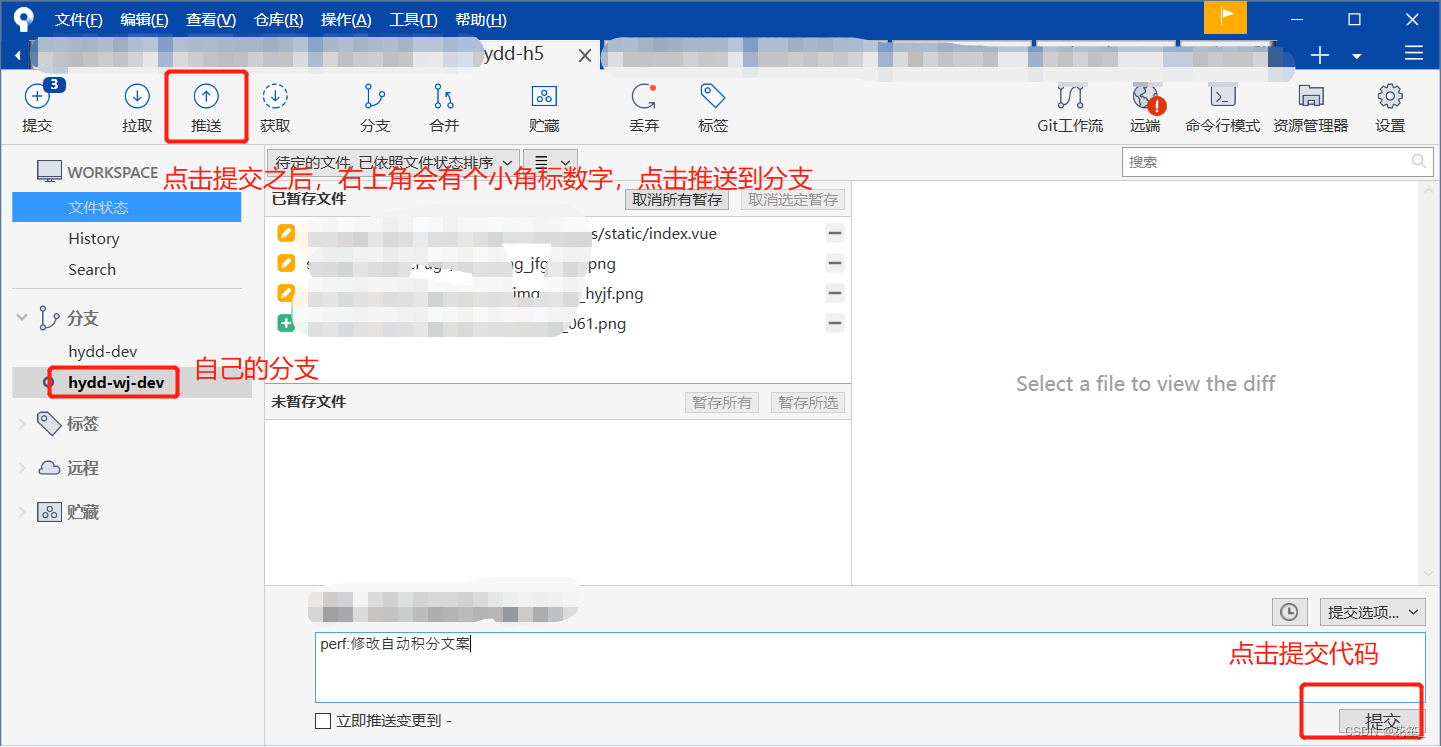This screenshot has width=1441, height=747.
Task: Click the orange flag notification icon
Action: (1225, 18)
